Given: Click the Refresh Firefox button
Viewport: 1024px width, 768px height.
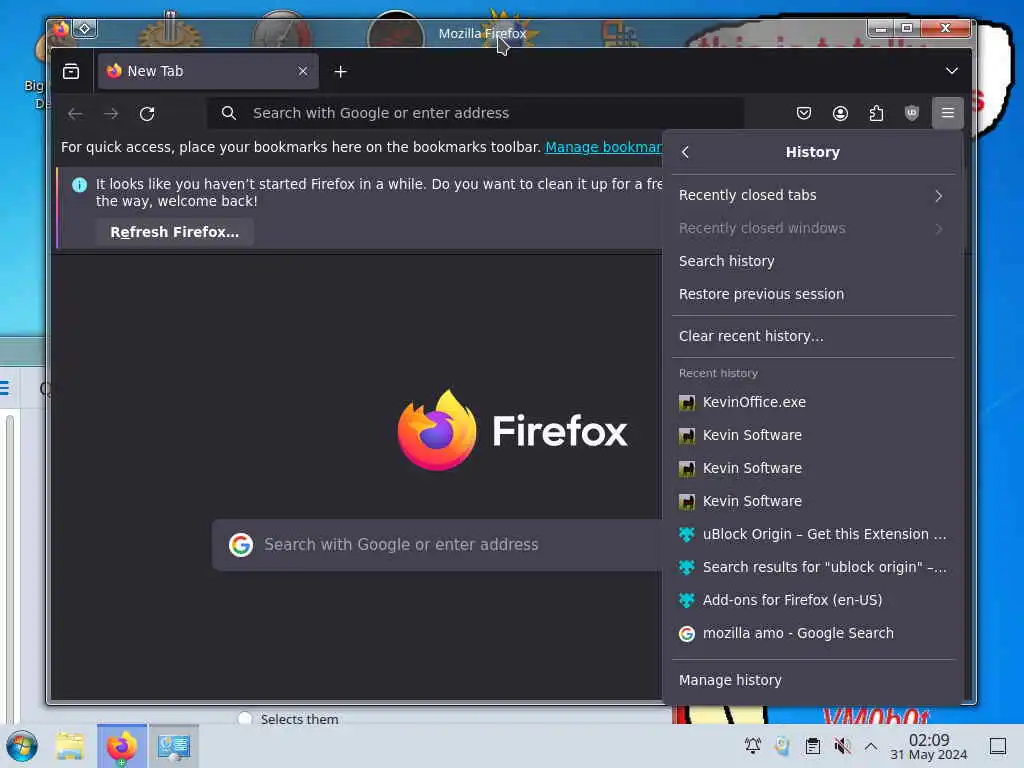Looking at the screenshot, I should click(x=174, y=232).
